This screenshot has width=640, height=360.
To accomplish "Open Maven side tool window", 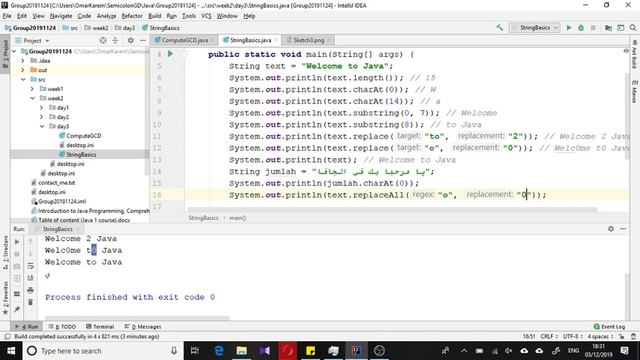I will point(634,92).
